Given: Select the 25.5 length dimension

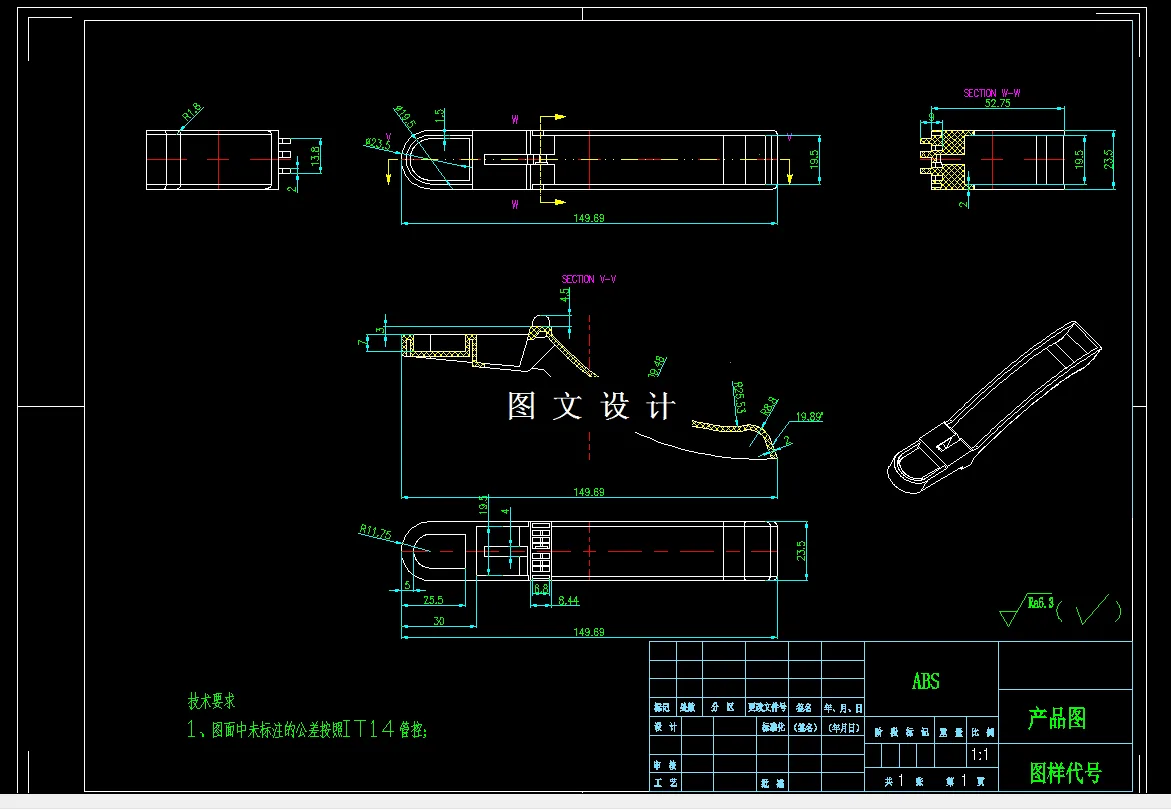Looking at the screenshot, I should click(433, 599).
